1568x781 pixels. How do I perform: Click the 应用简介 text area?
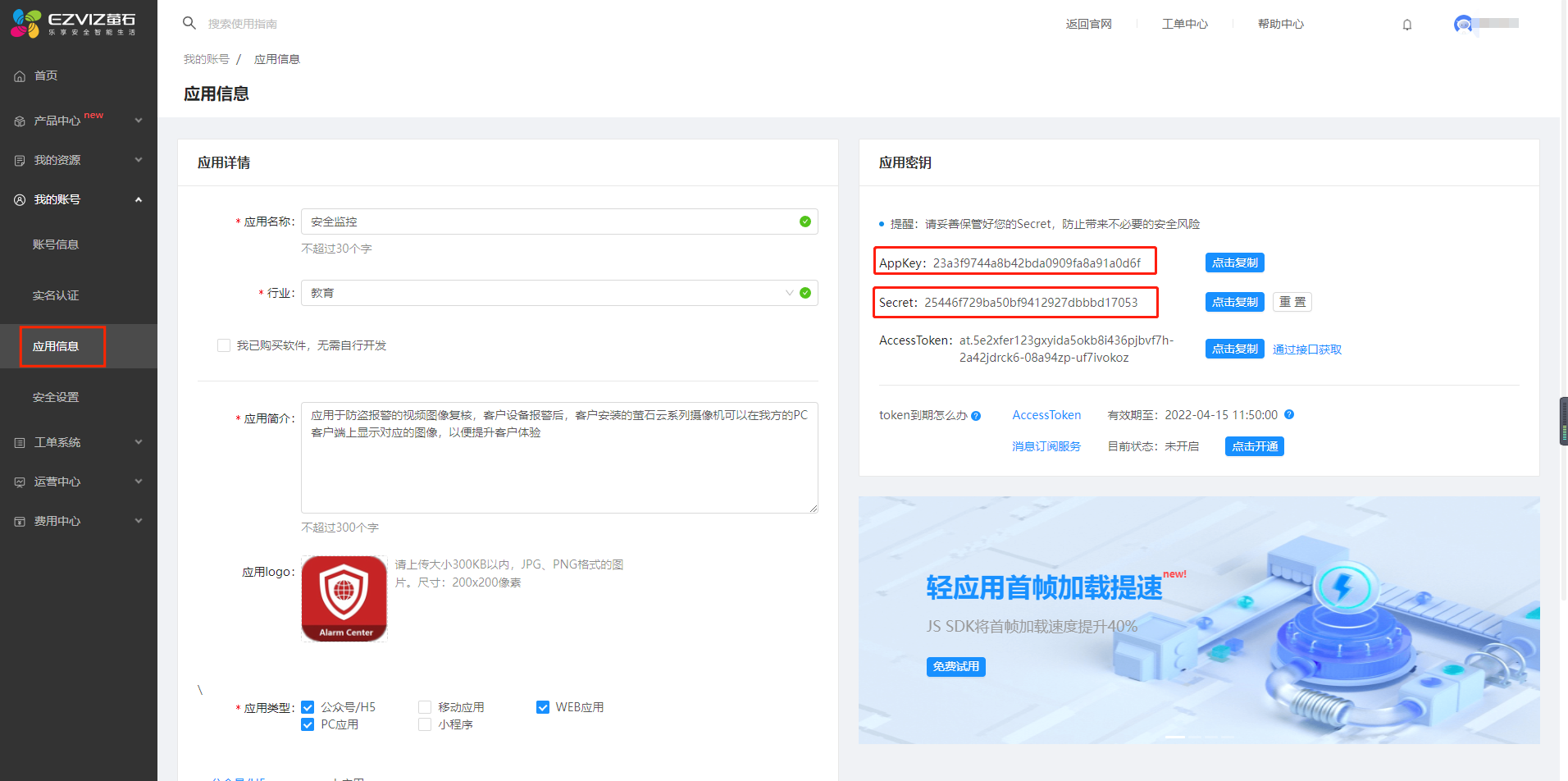pos(559,458)
